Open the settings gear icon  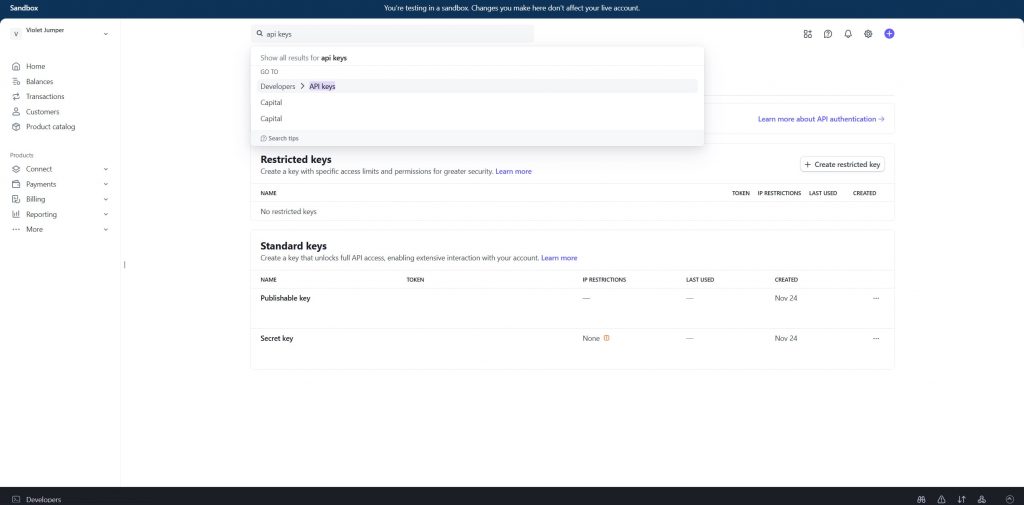[x=868, y=34]
